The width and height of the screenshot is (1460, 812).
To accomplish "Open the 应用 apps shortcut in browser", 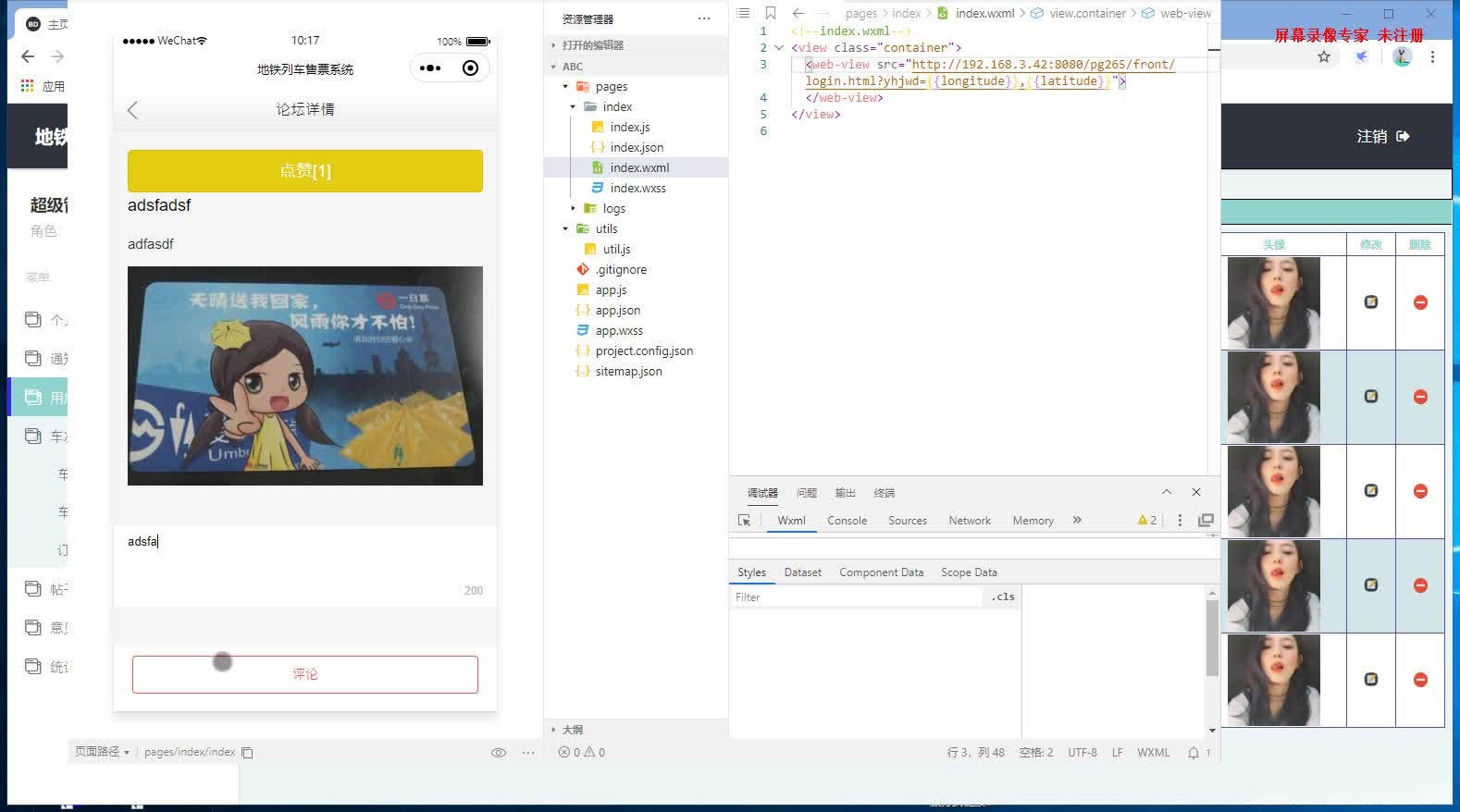I will [43, 86].
